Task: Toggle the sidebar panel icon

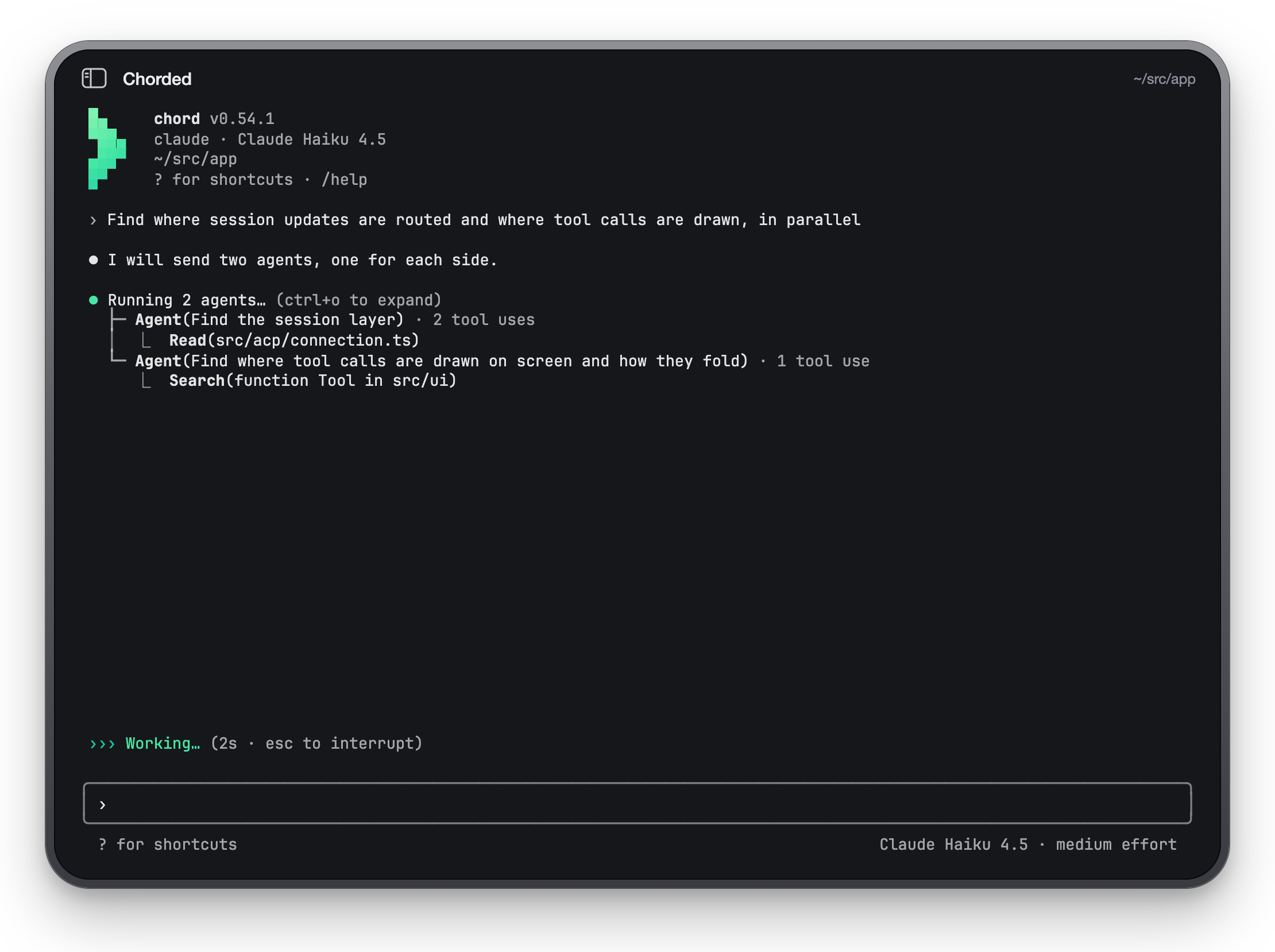Action: [94, 78]
